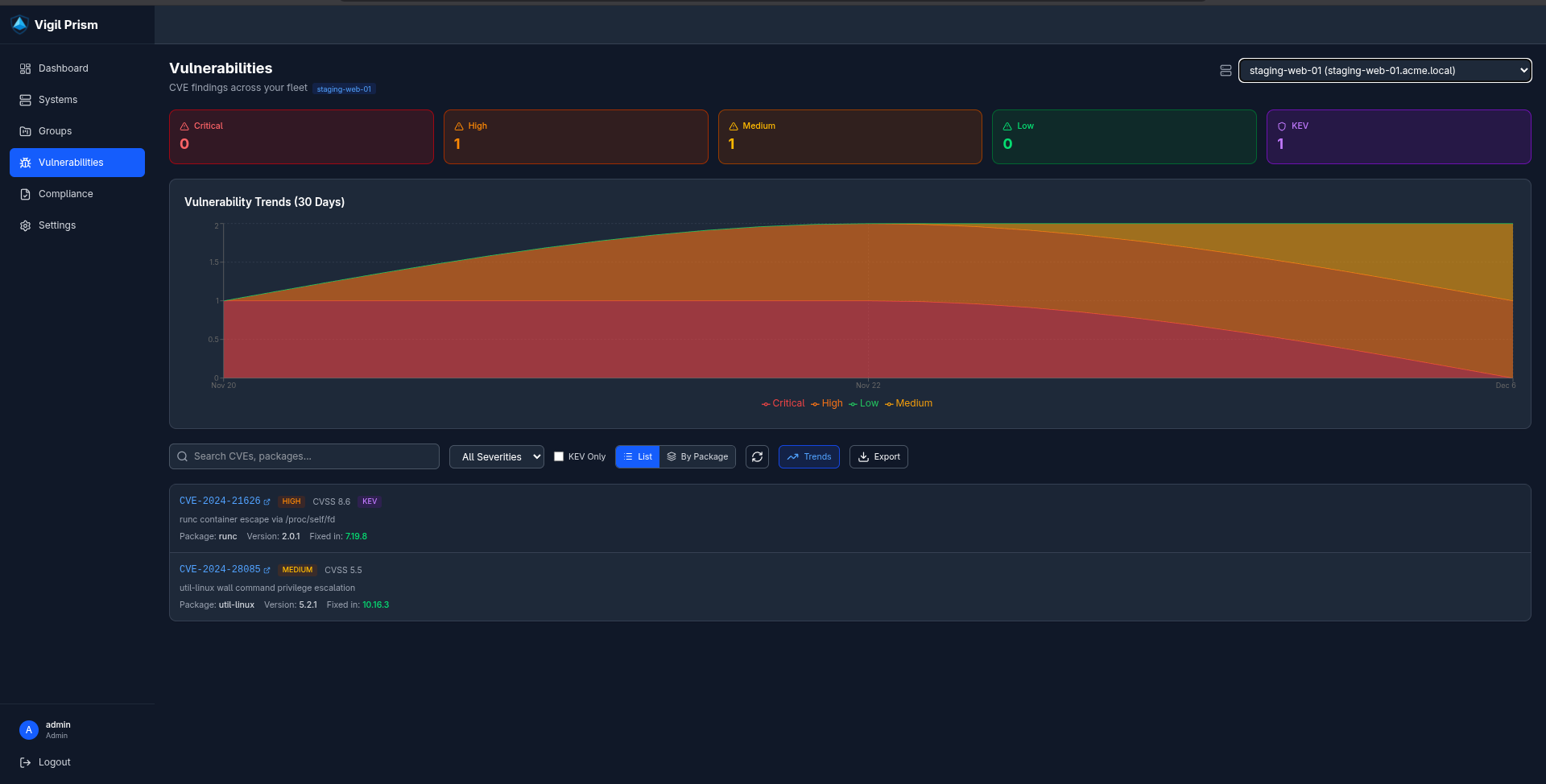This screenshot has height=784, width=1546.
Task: Go to Dashboard in the sidebar
Action: (x=64, y=68)
